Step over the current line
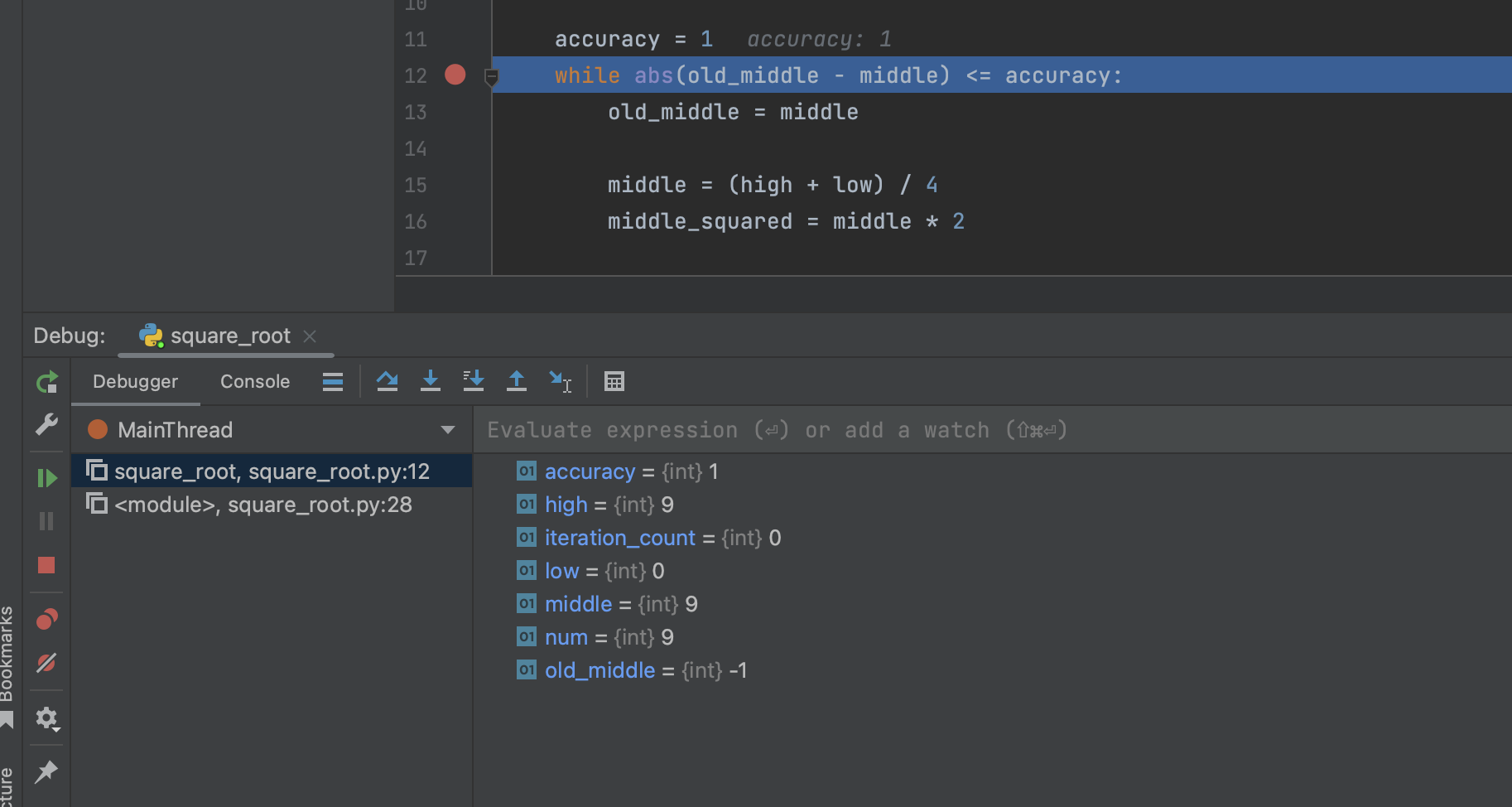Image resolution: width=1512 pixels, height=807 pixels. coord(388,381)
